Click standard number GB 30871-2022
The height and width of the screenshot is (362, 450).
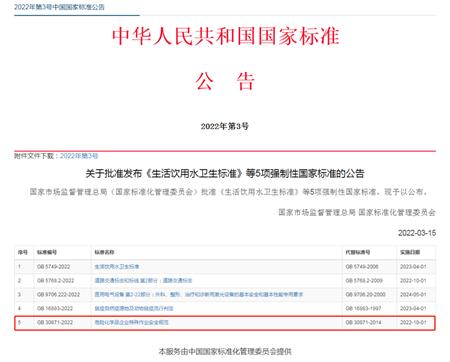(x=55, y=323)
